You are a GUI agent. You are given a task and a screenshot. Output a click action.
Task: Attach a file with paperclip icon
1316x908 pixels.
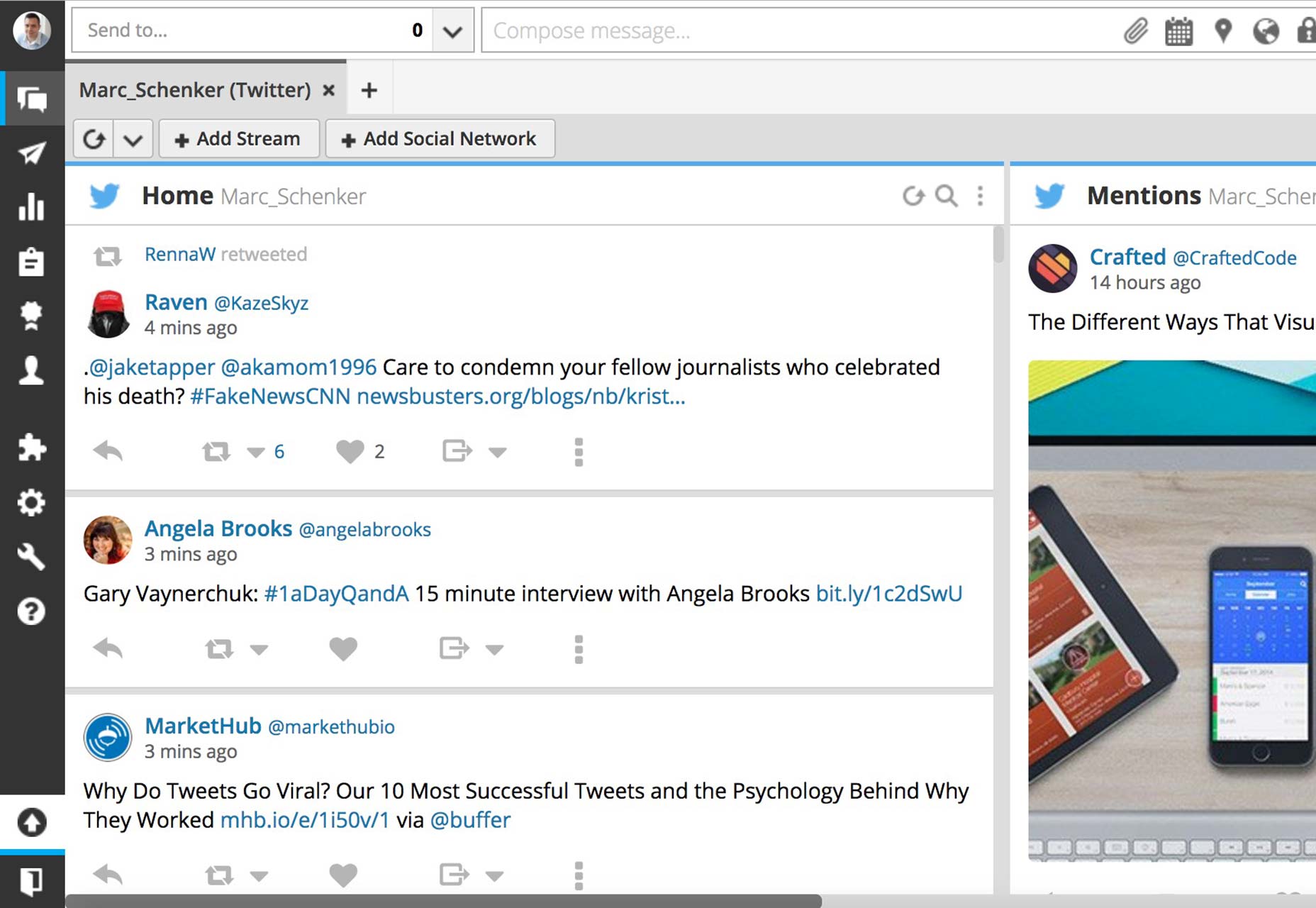point(1136,31)
